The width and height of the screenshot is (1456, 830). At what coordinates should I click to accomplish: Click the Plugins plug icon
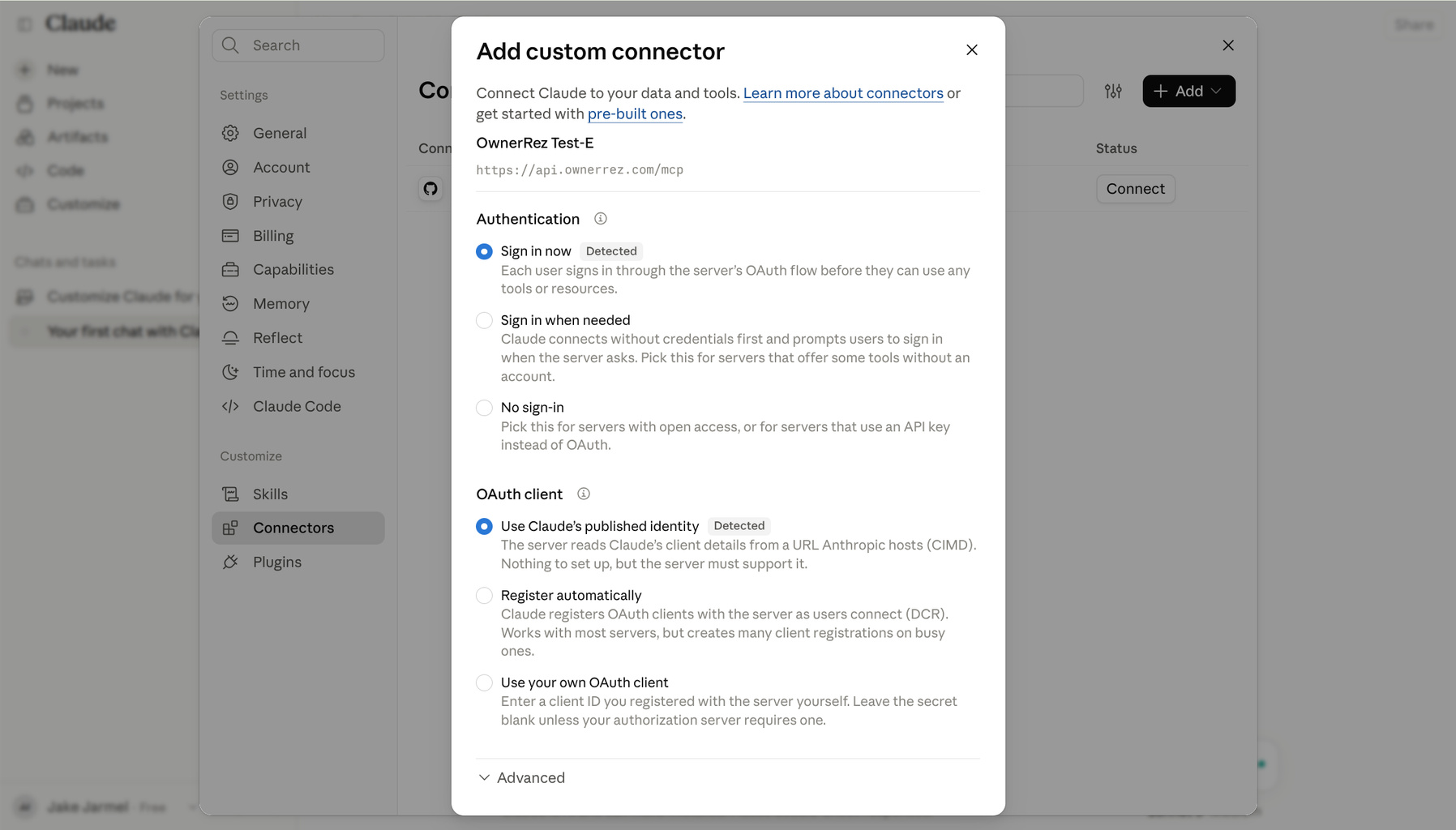tap(230, 562)
